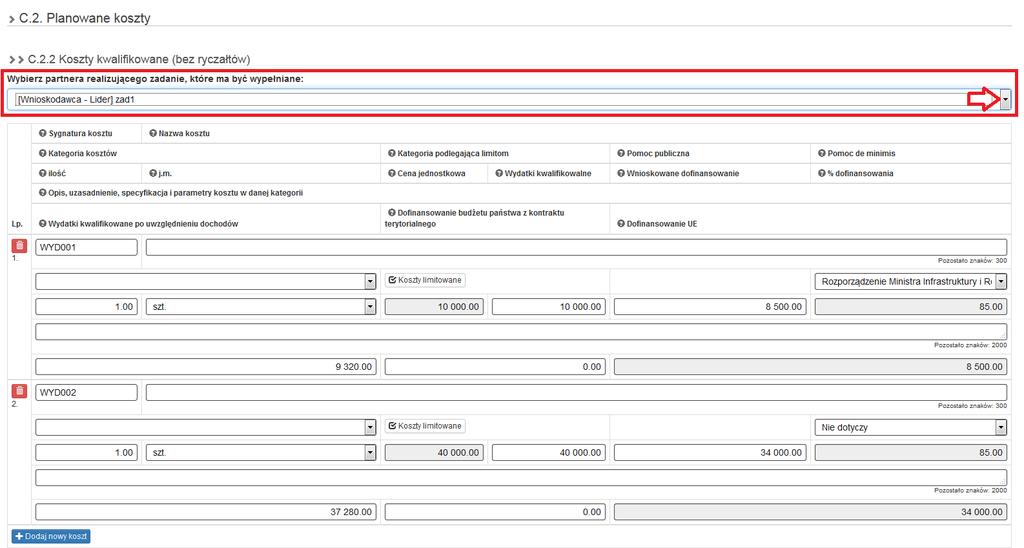Click cost name field in row WYD001
Image resolution: width=1024 pixels, height=548 pixels.
(x=576, y=247)
